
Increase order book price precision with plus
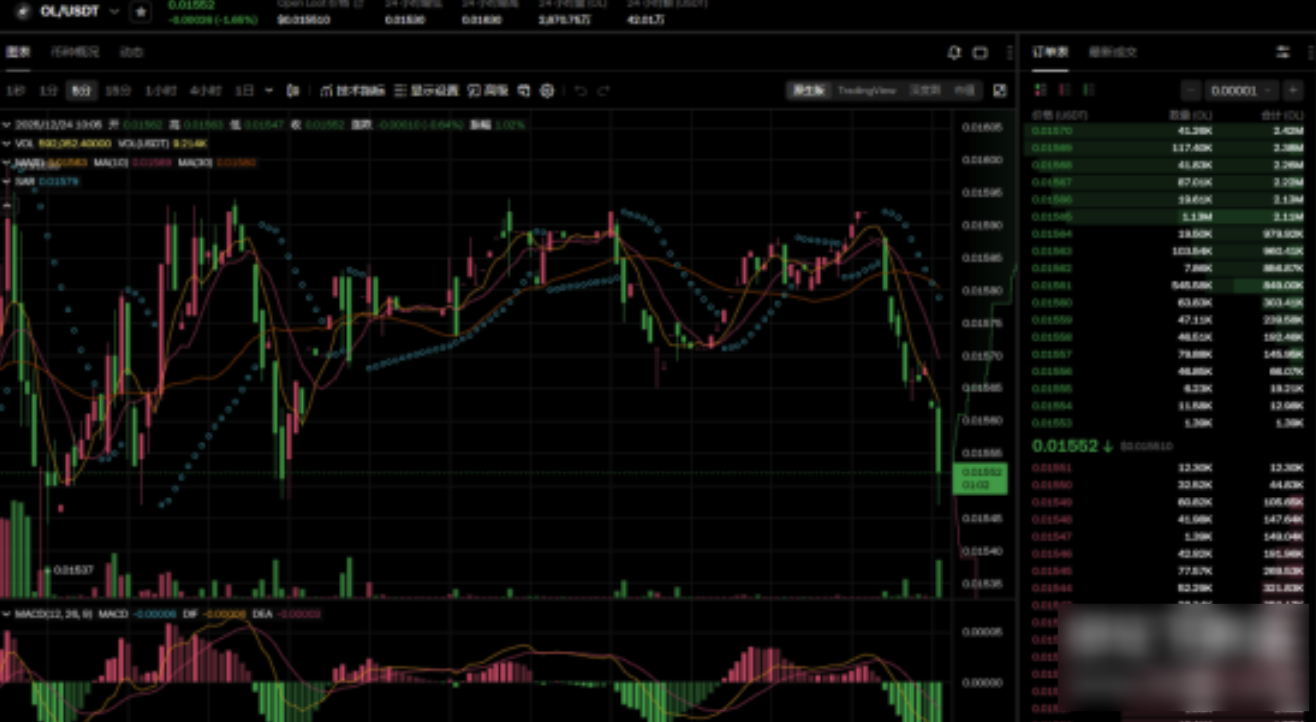coord(1293,90)
